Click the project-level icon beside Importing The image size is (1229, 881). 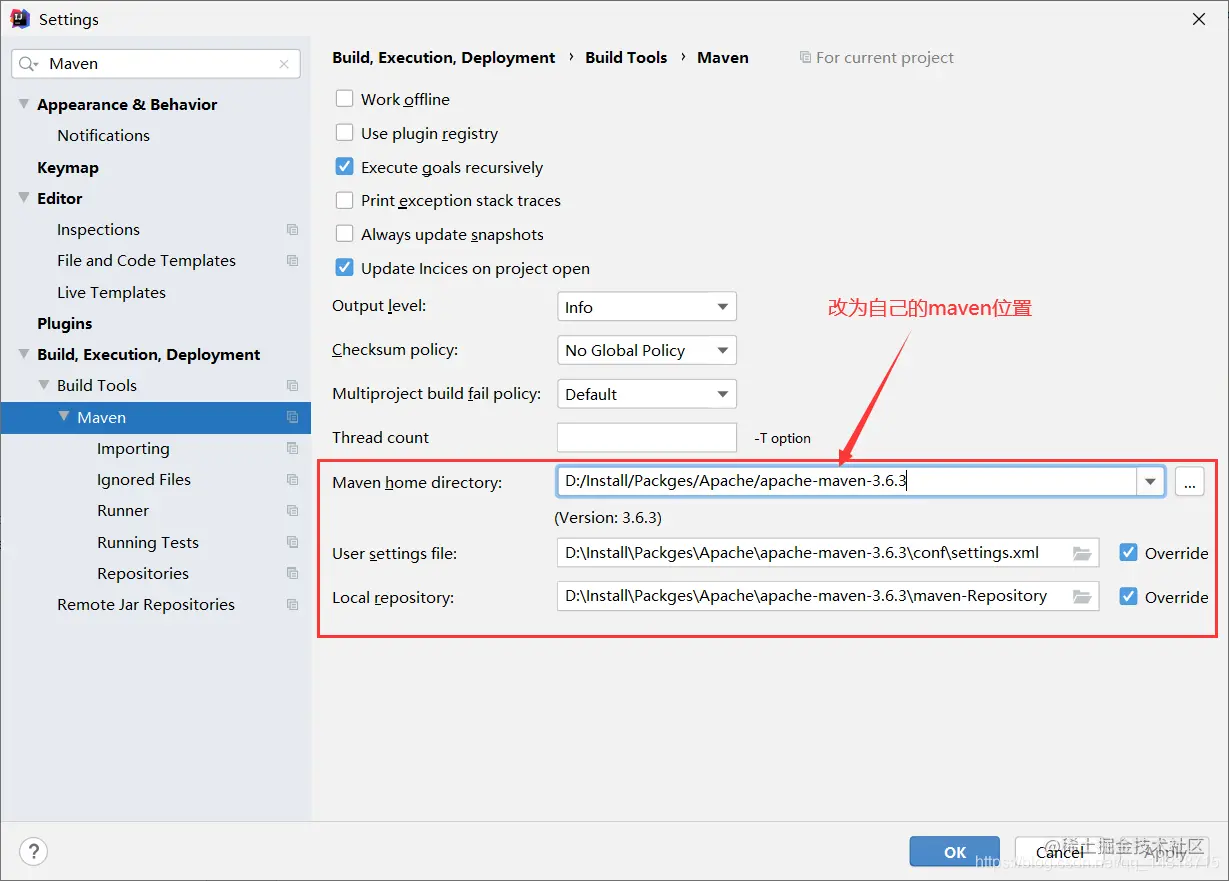[292, 449]
